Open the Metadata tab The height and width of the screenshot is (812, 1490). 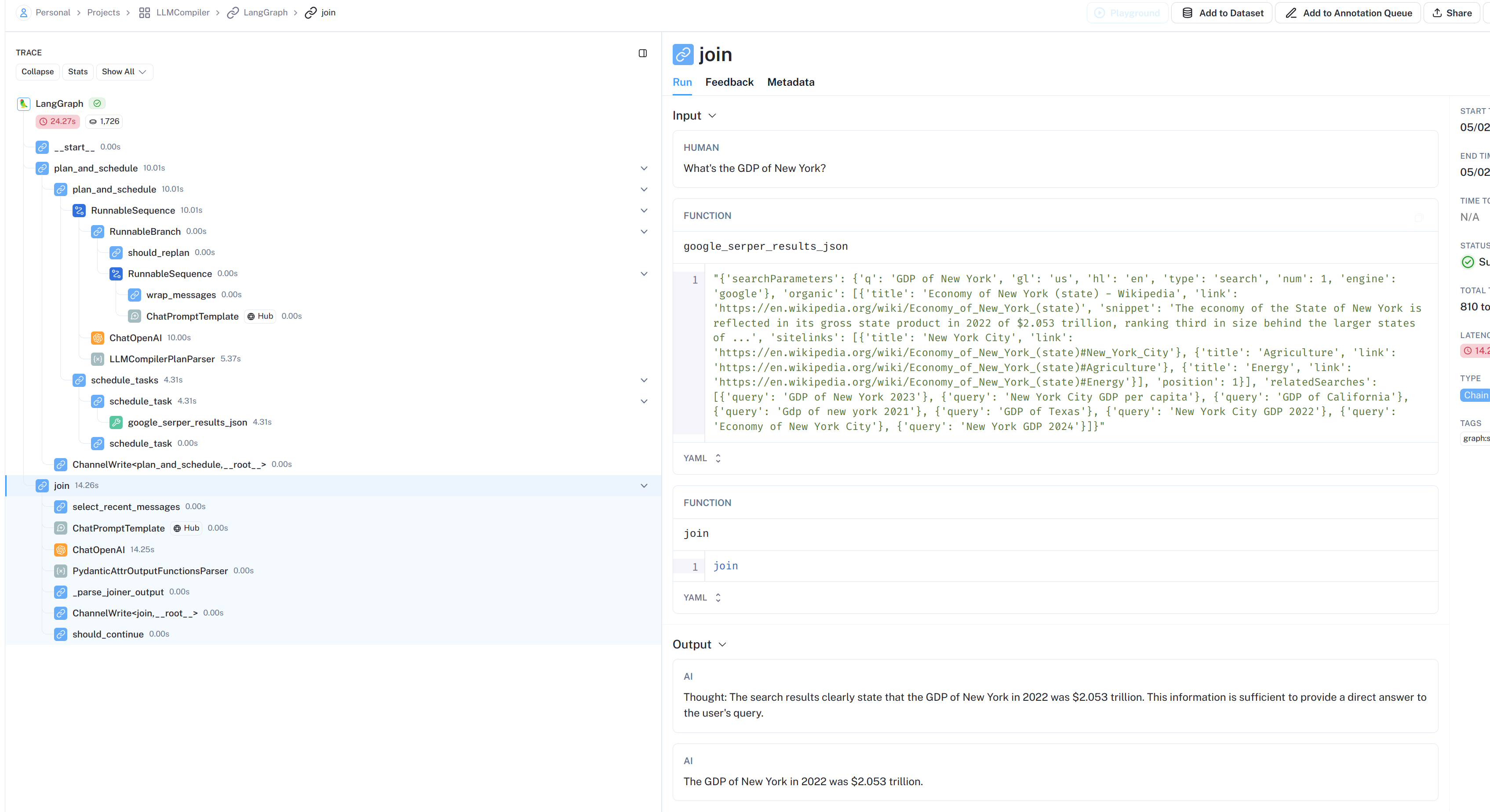tap(790, 82)
